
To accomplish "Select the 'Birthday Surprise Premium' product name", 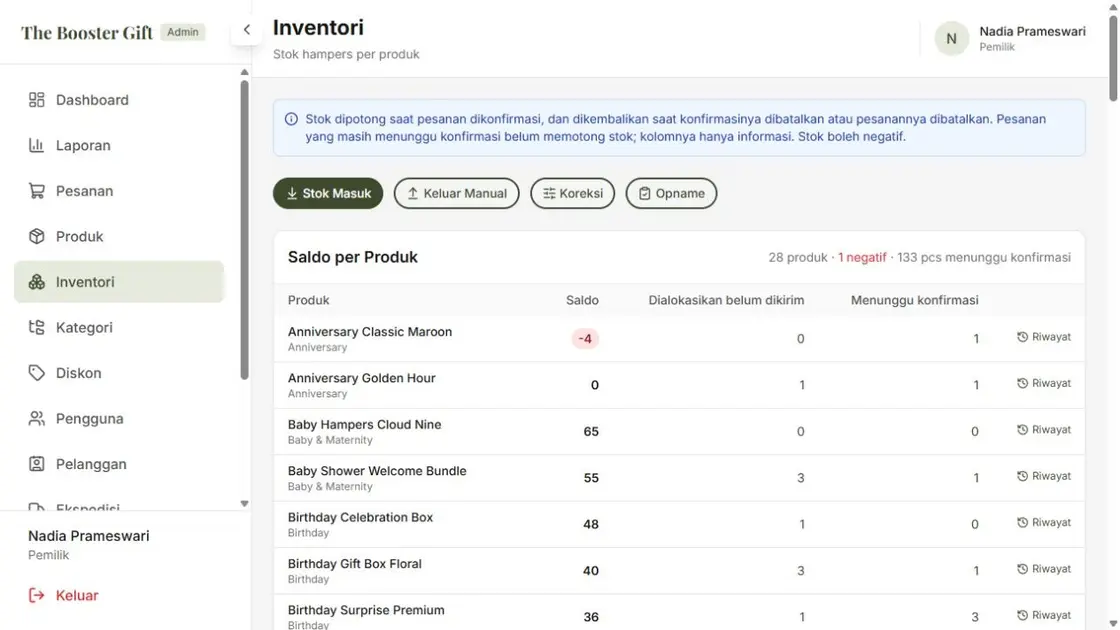I will (x=366, y=611).
